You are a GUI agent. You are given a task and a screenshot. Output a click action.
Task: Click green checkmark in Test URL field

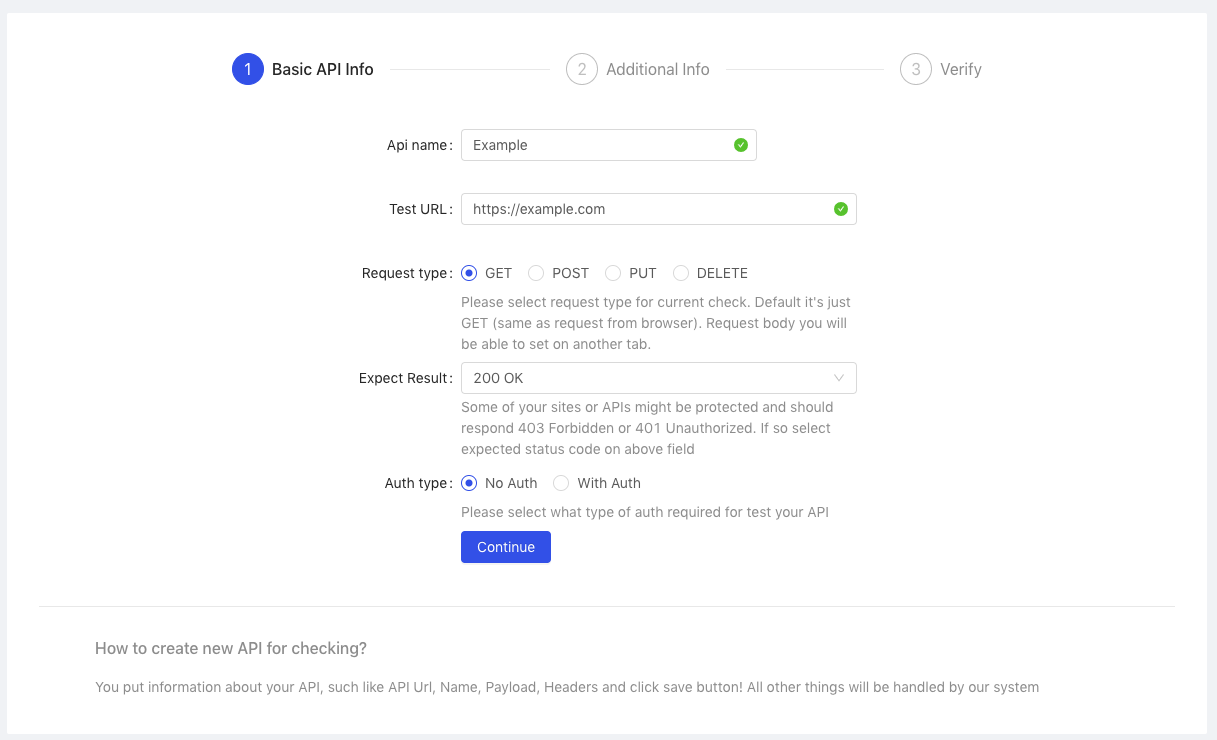point(841,209)
